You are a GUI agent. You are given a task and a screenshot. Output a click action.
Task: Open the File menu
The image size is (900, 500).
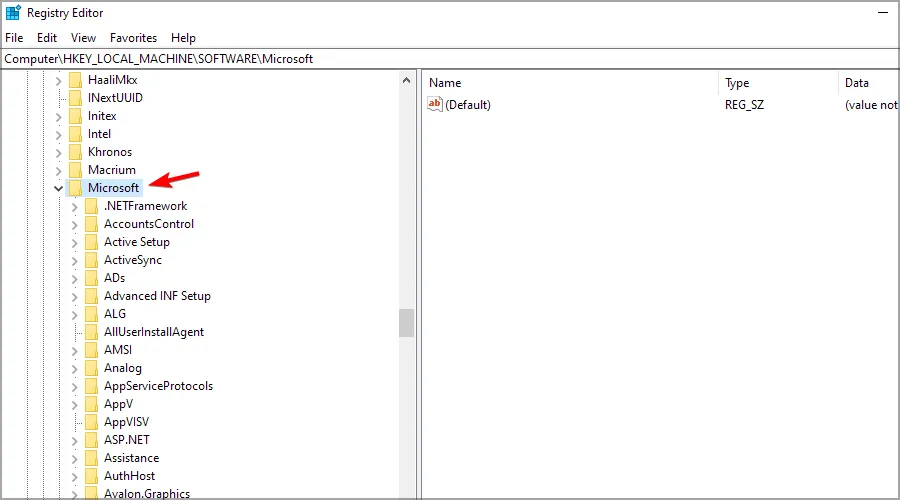point(14,38)
